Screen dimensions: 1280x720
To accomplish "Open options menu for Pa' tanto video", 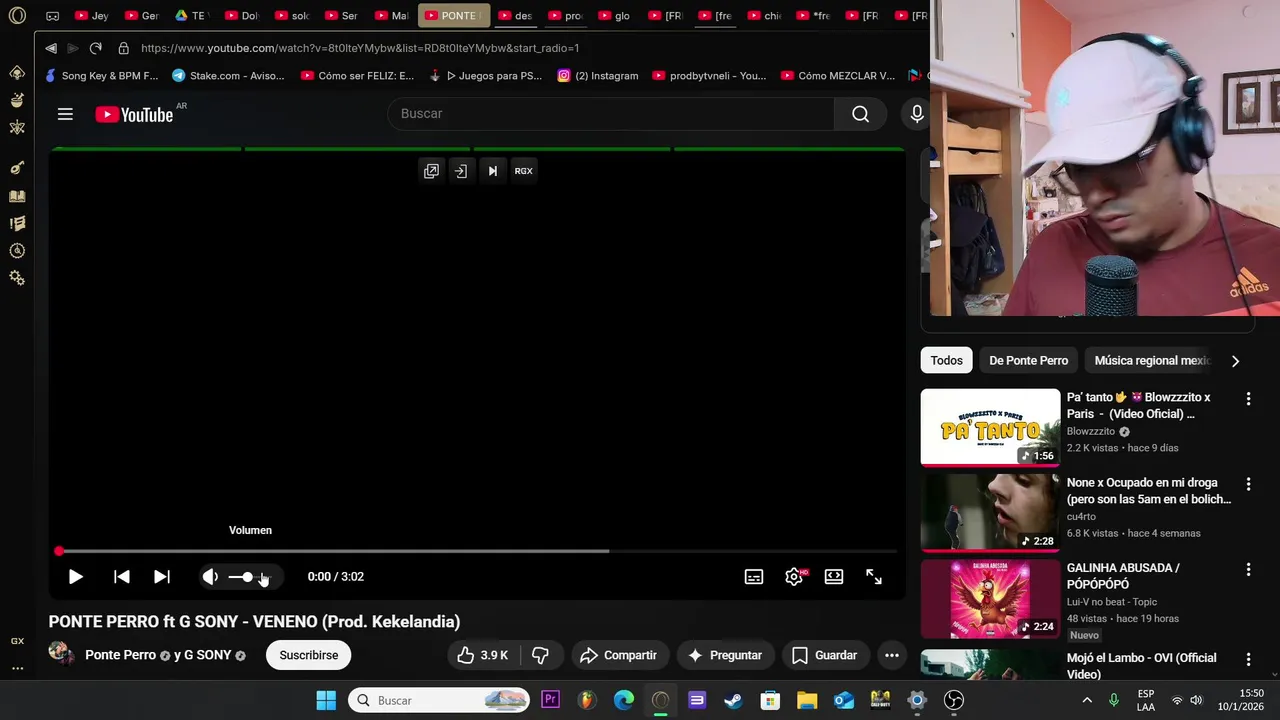I will click(x=1248, y=399).
